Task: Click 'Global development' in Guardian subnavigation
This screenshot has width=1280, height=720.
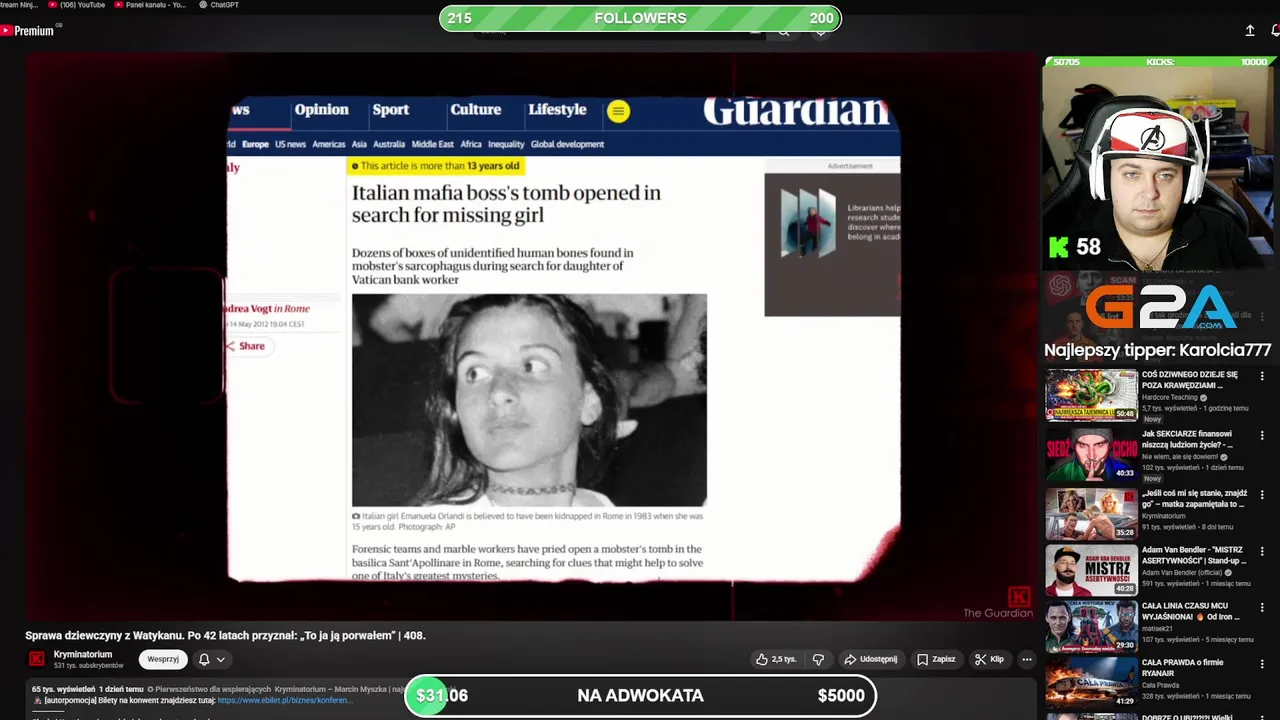Action: pos(567,144)
